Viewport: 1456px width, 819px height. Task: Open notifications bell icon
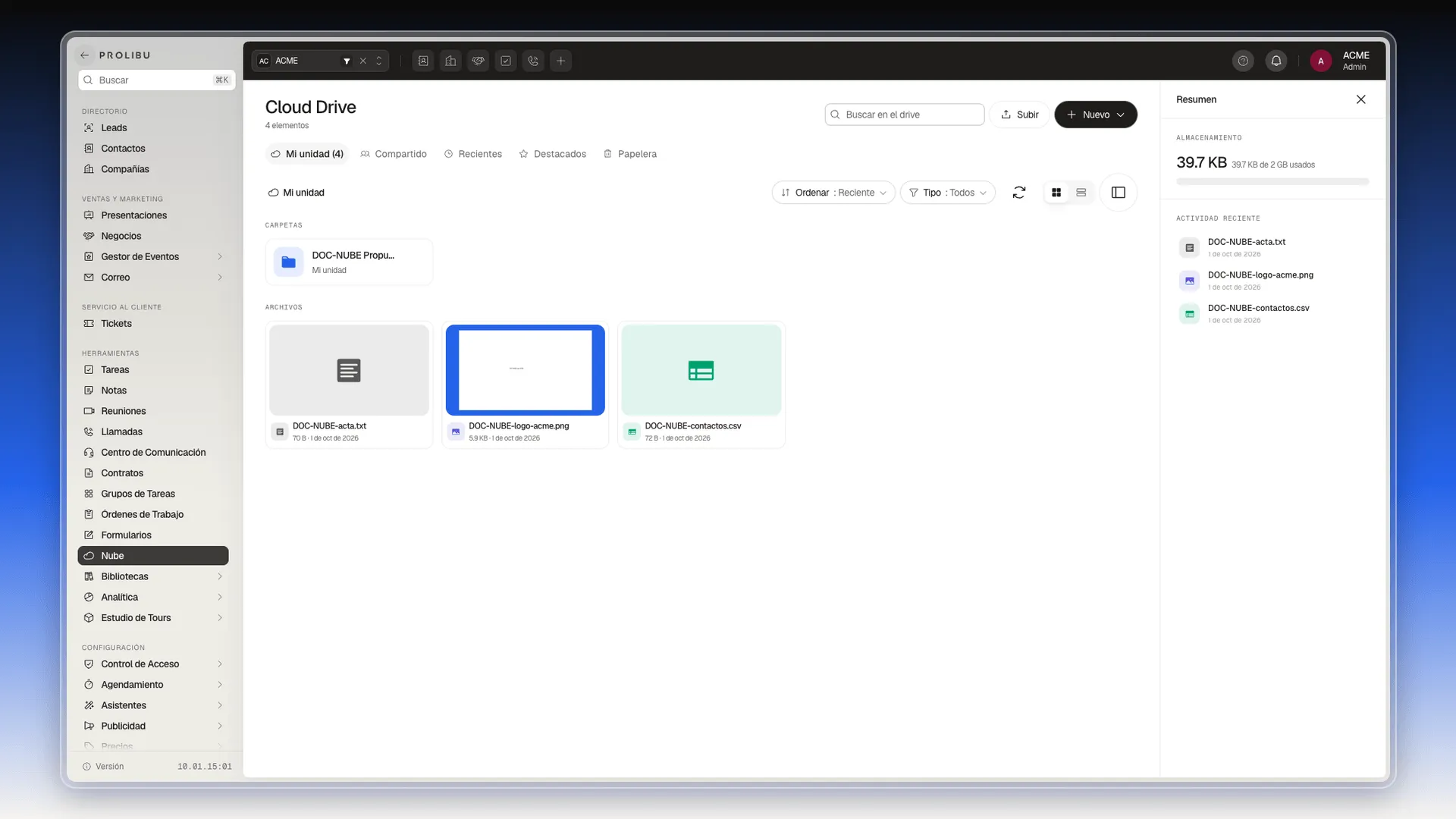(1276, 61)
